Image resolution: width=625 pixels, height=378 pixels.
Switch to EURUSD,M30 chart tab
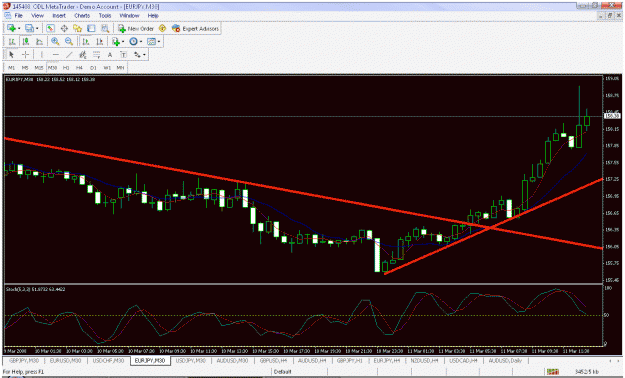point(65,360)
